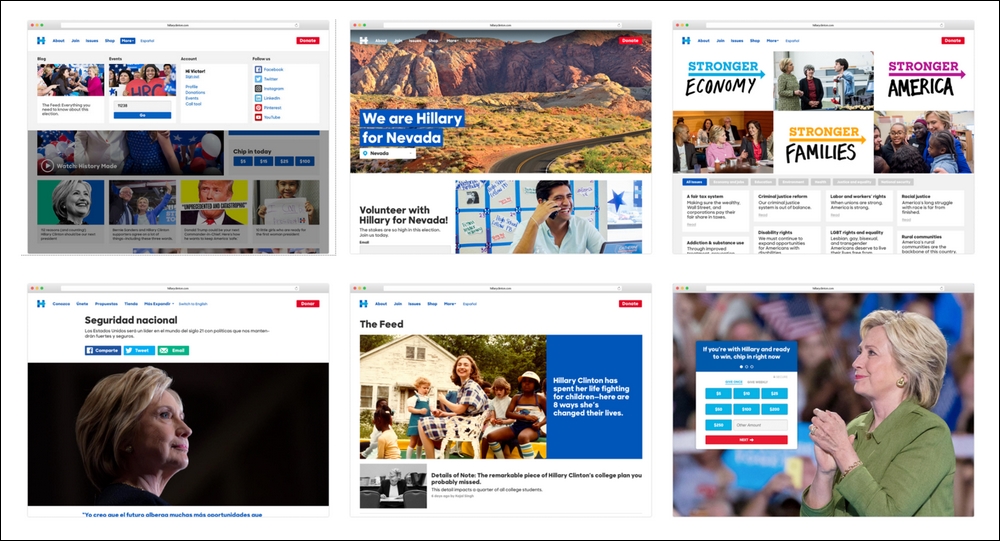Open Join in The Feed window nav
This screenshot has height=541, width=1000.
pyautogui.click(x=398, y=304)
